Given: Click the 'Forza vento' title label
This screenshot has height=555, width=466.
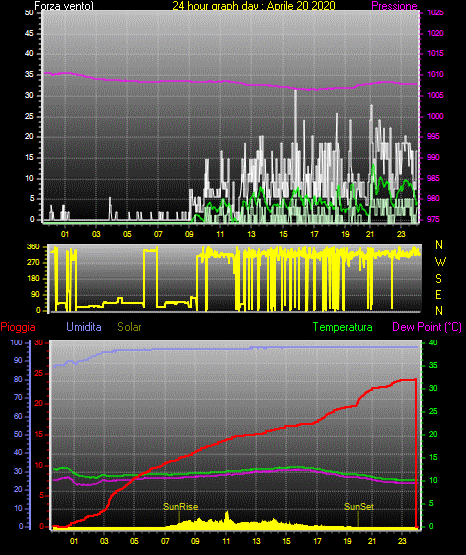Looking at the screenshot, I should click(x=63, y=6).
